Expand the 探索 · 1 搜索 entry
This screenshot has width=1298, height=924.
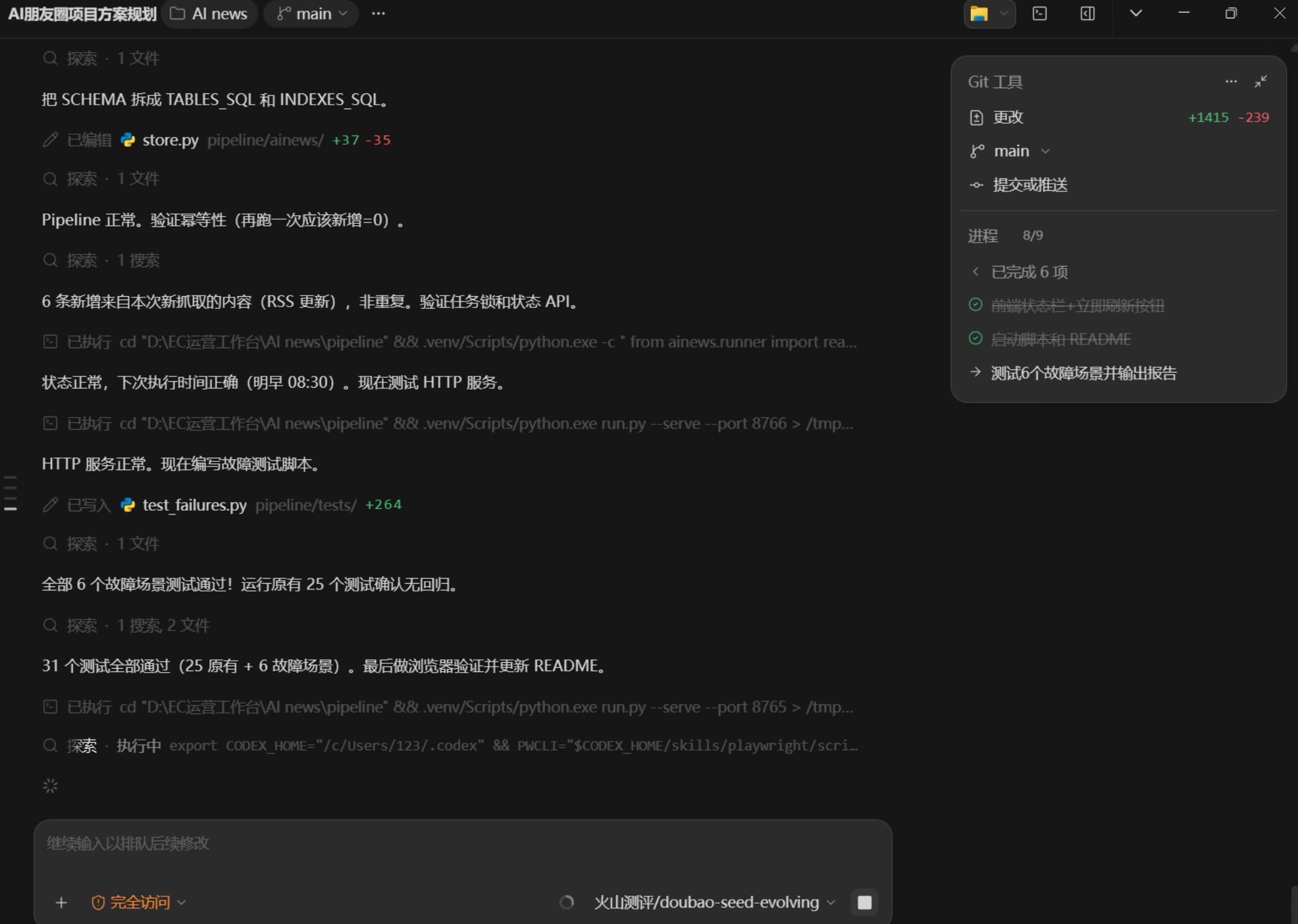coord(101,261)
